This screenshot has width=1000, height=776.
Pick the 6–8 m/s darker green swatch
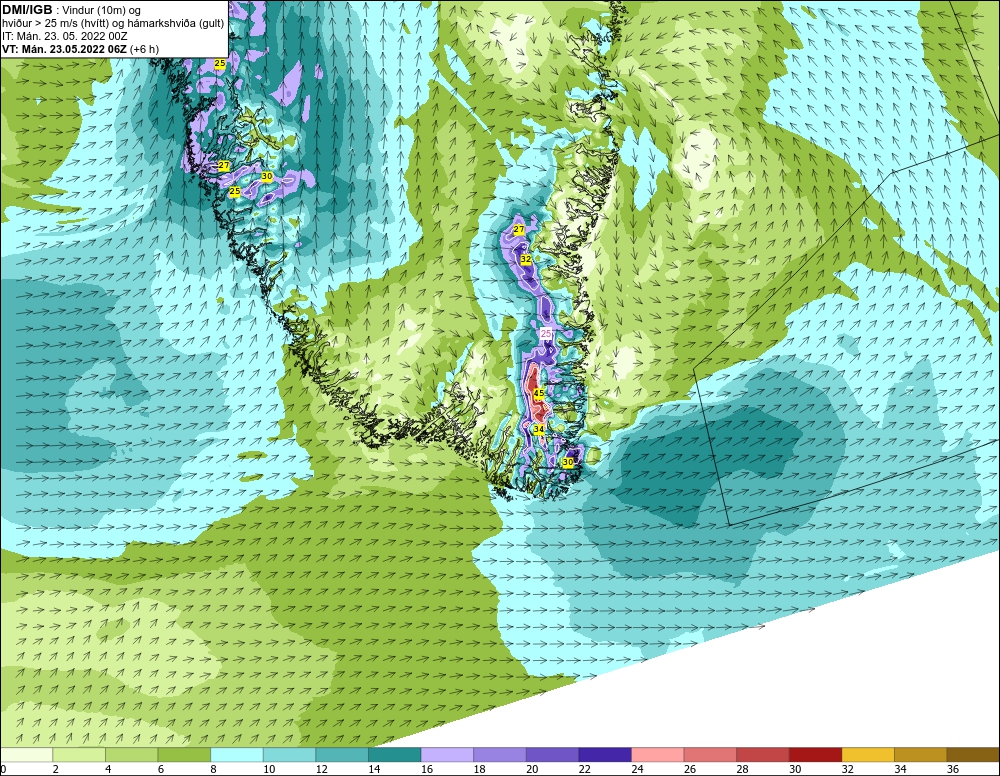pos(184,755)
